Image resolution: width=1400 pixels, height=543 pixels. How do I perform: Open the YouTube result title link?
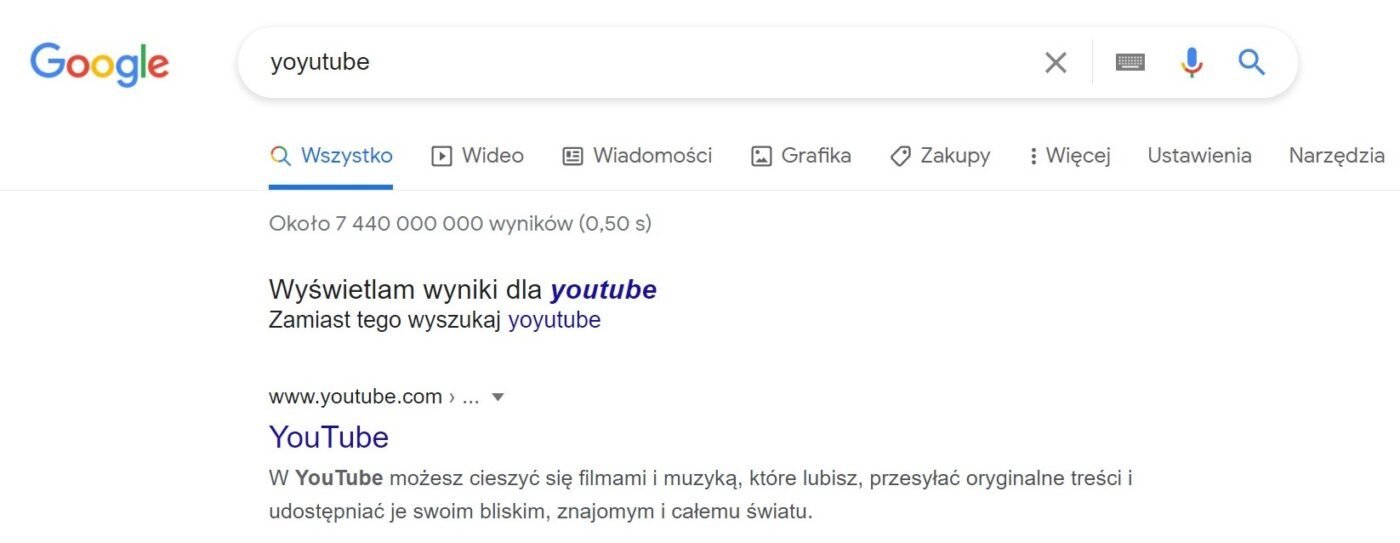(329, 437)
